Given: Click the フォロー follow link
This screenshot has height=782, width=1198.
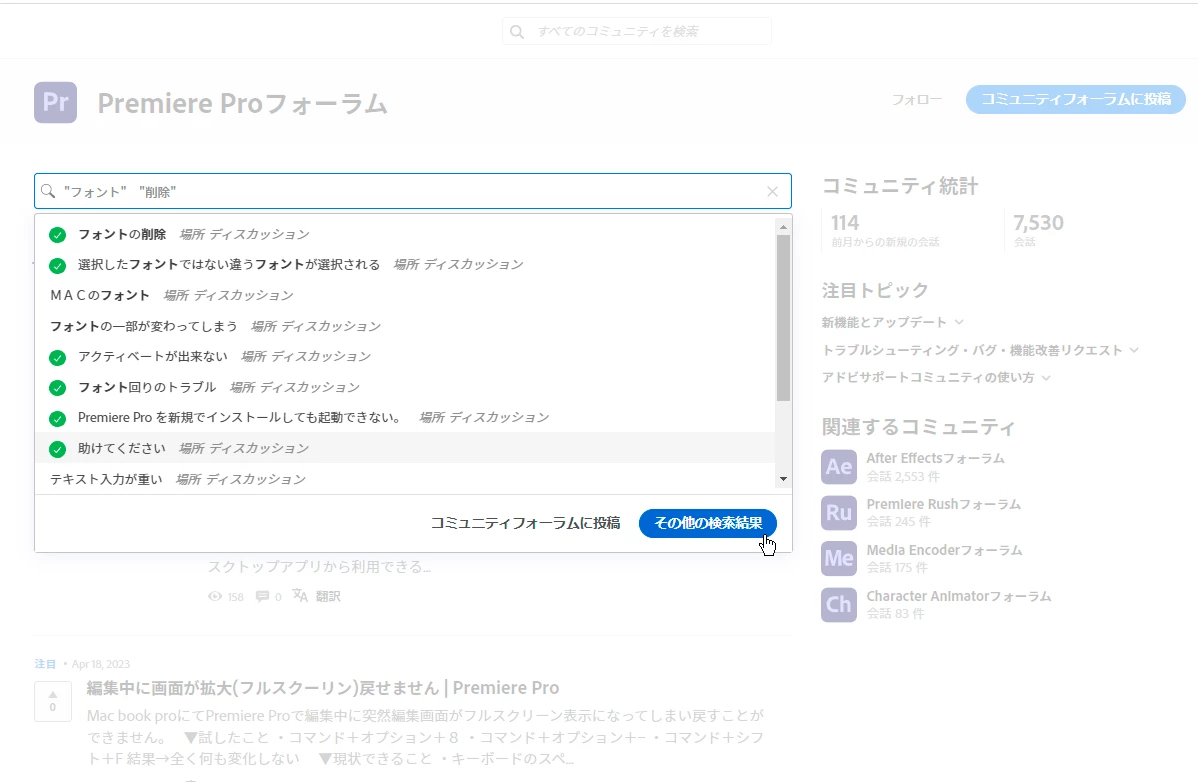Looking at the screenshot, I should (x=917, y=99).
